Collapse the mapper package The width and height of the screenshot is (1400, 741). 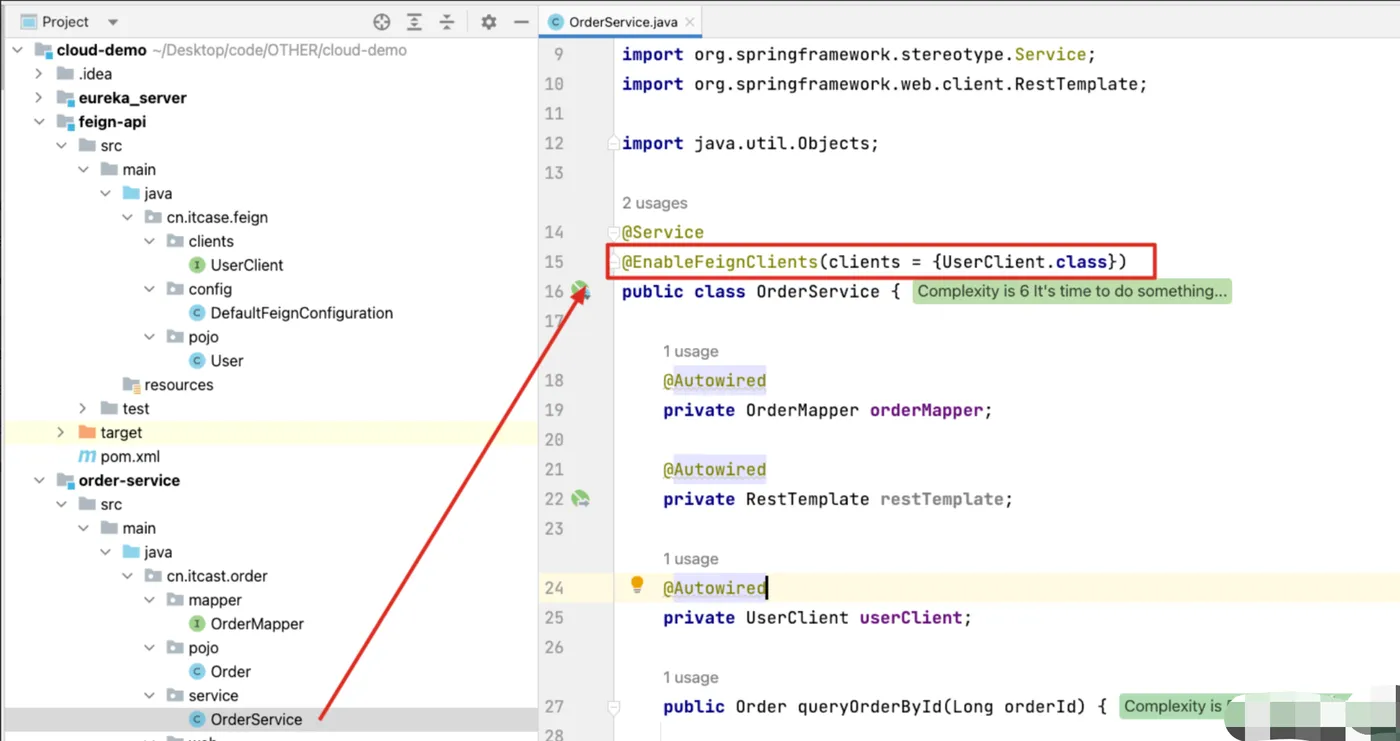point(149,600)
